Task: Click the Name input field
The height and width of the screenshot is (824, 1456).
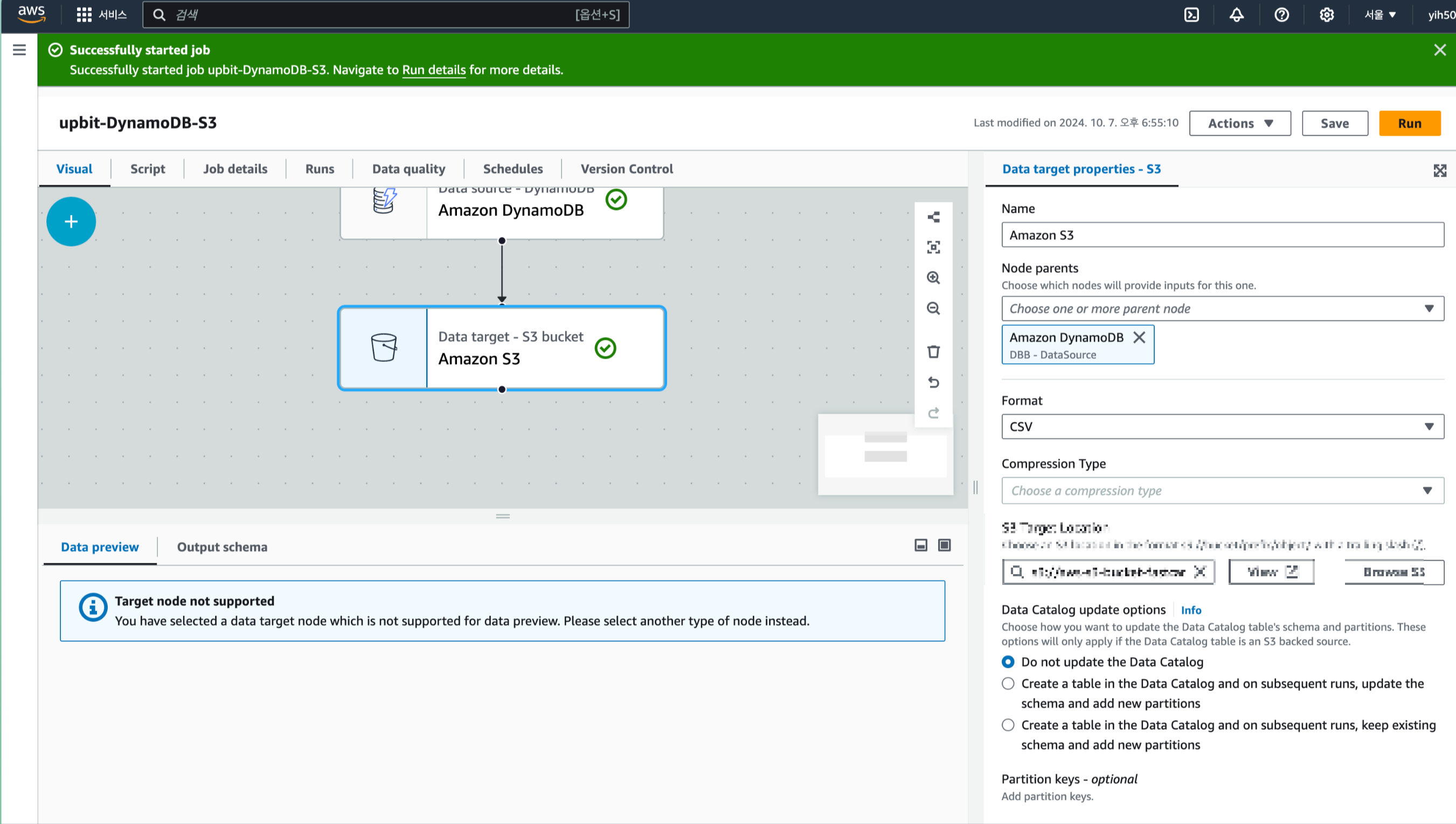Action: (1222, 235)
